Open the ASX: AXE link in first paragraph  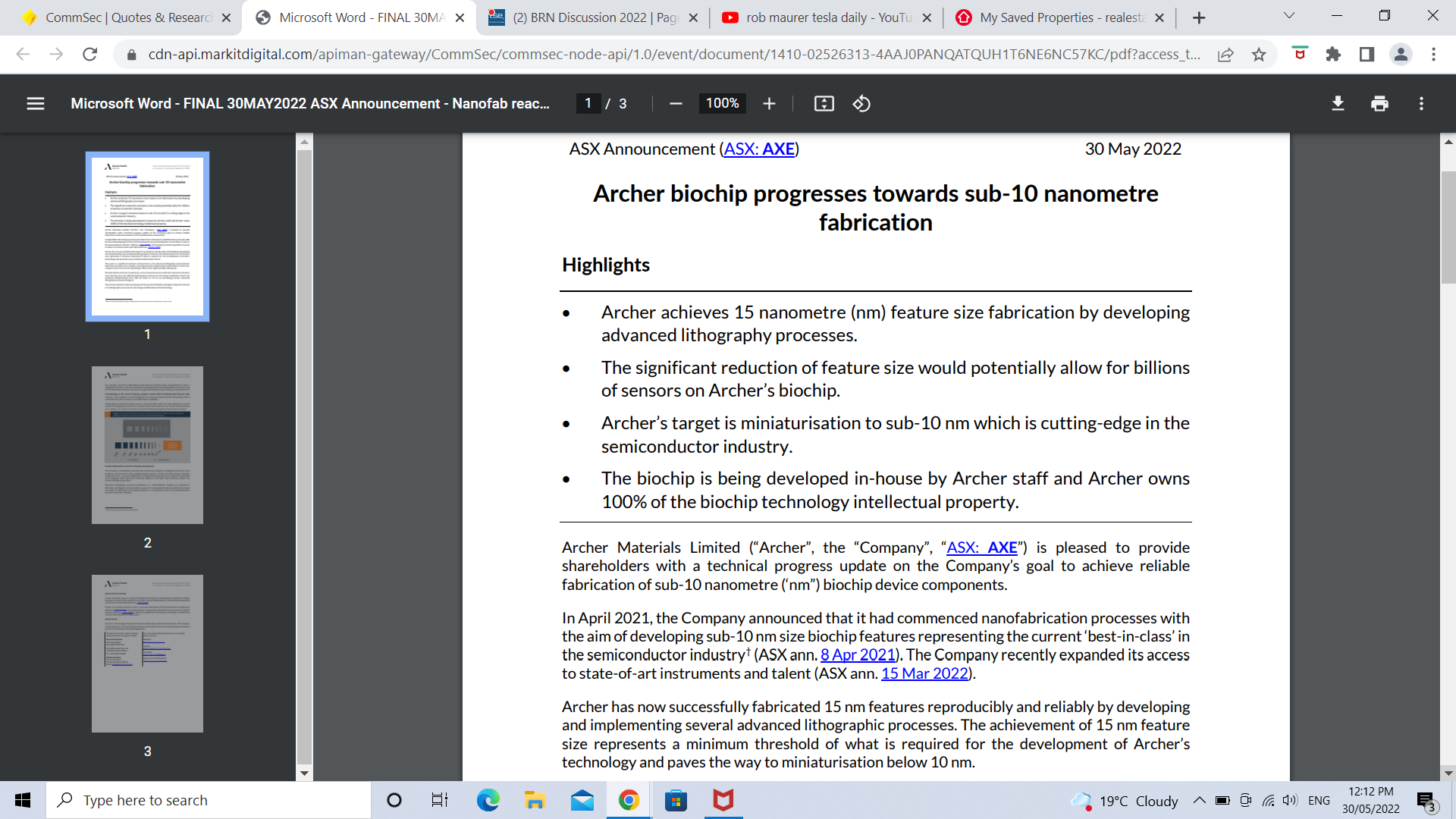[982, 548]
